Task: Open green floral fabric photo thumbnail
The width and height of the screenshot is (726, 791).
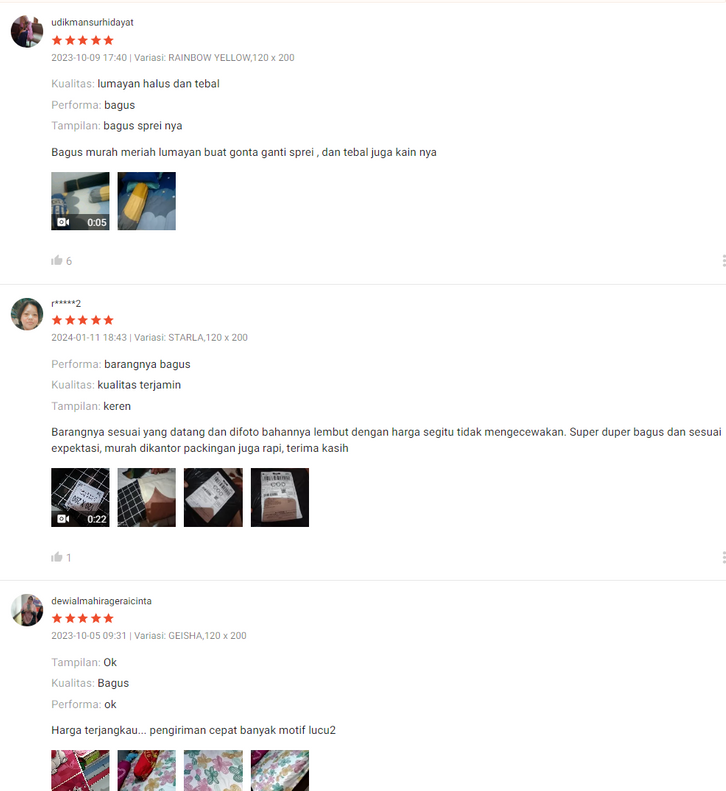Action: click(x=213, y=770)
